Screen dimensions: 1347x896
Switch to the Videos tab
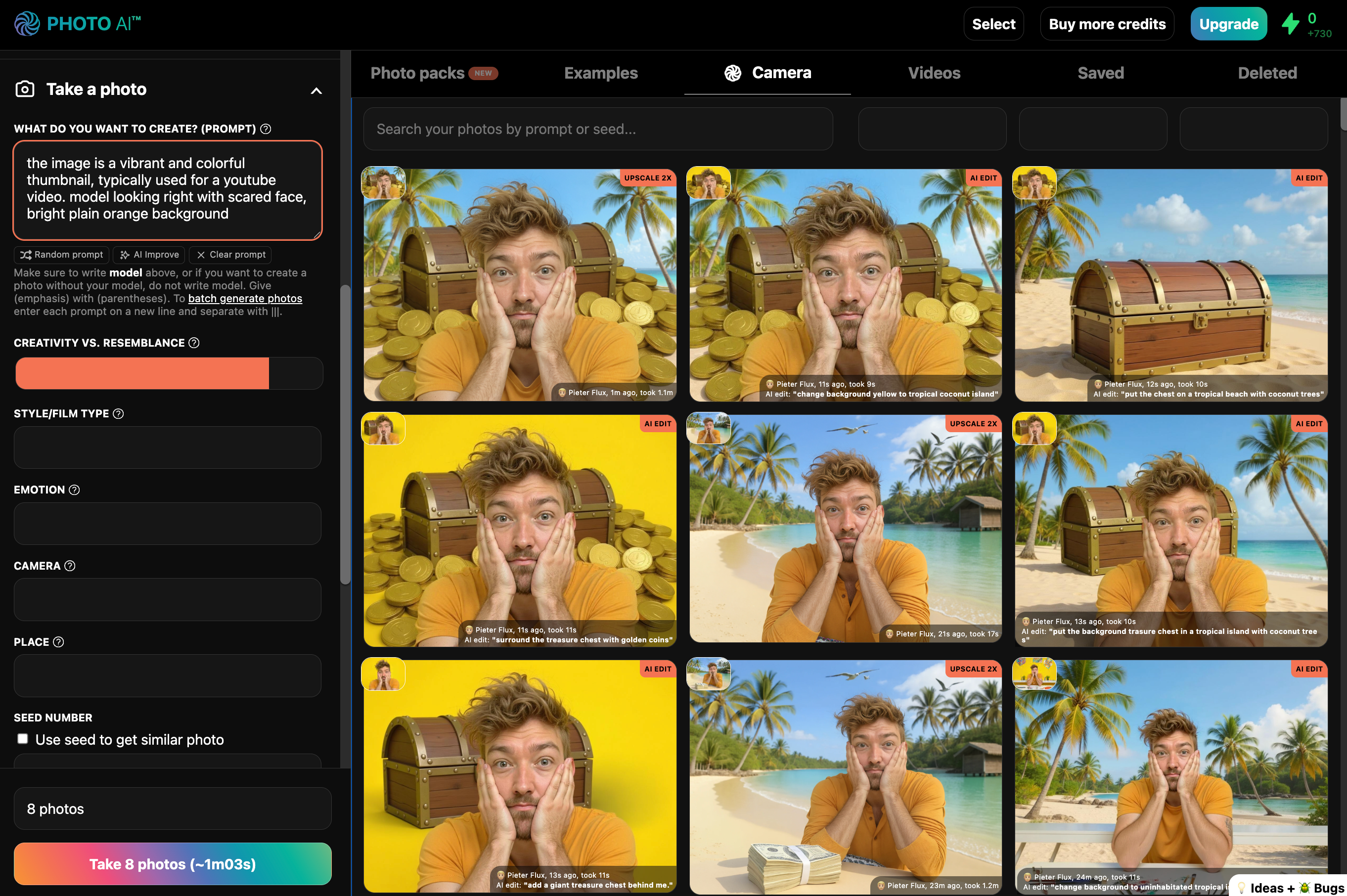click(x=934, y=73)
